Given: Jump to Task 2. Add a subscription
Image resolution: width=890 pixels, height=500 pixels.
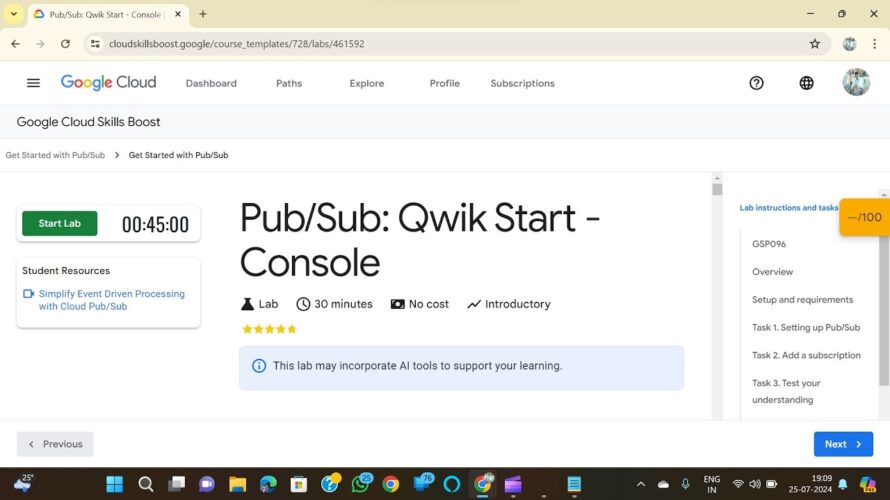Looking at the screenshot, I should coord(806,355).
